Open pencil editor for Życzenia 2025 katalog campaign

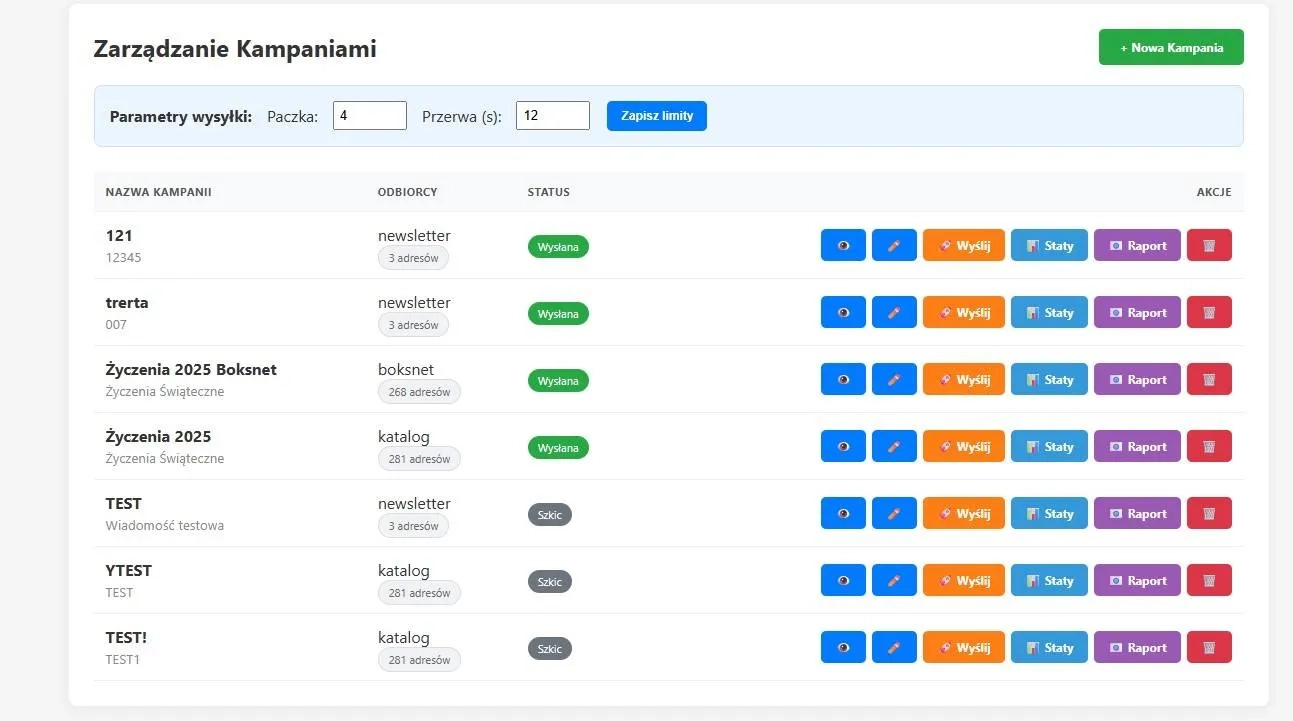[x=894, y=447]
